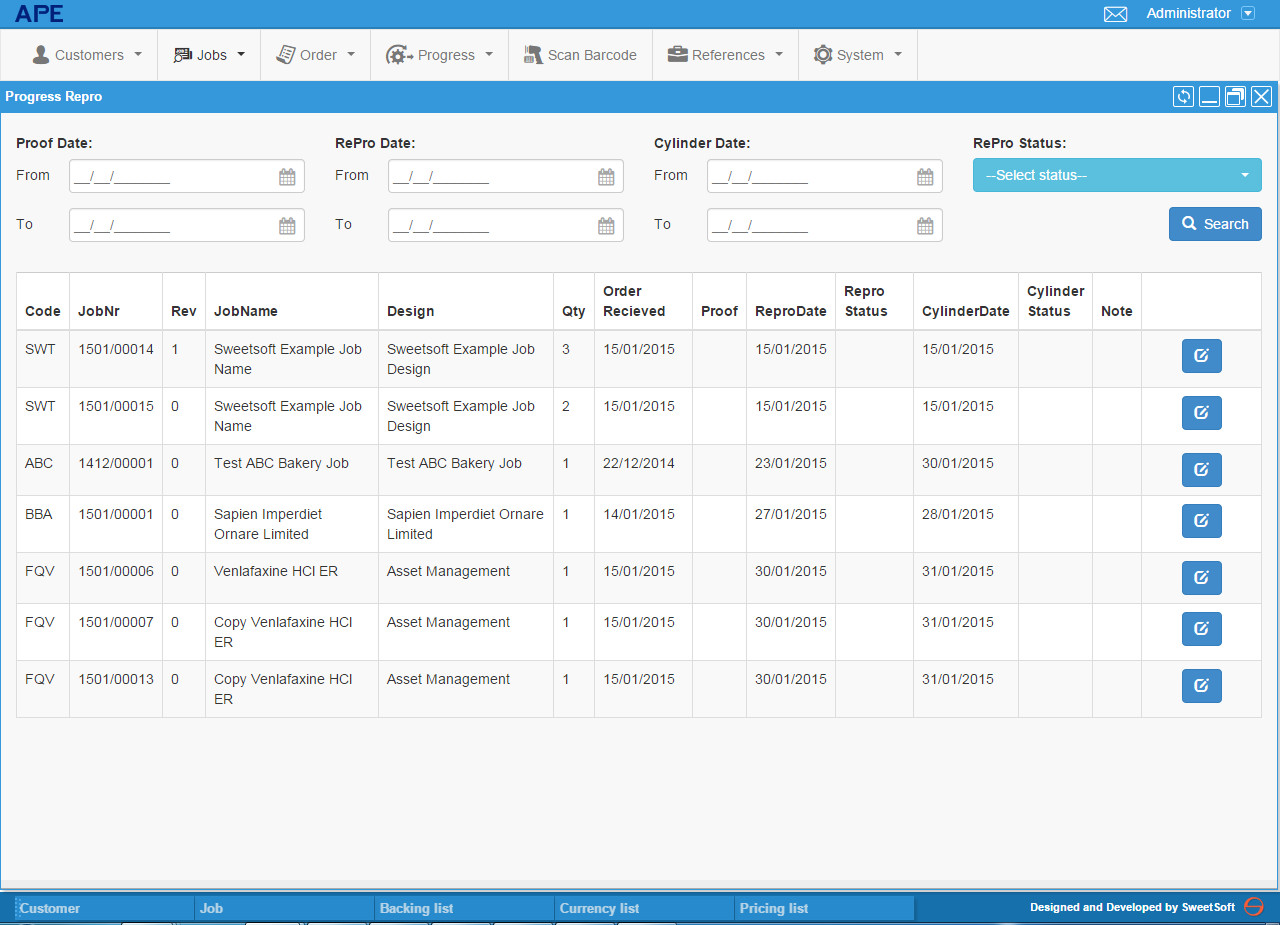
Task: Open calendar for Proof Date To
Action: click(287, 226)
